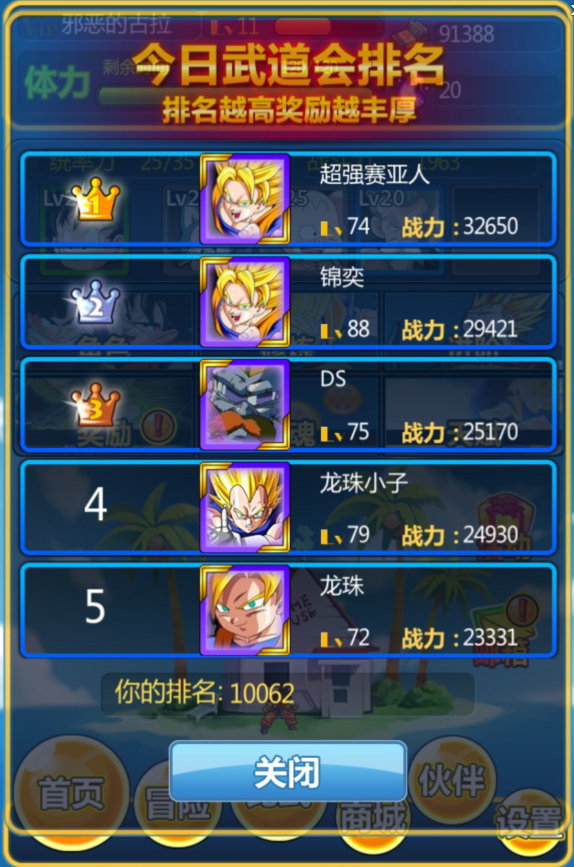Open the 伙伴 partners orb button
The height and width of the screenshot is (867, 574).
(452, 780)
